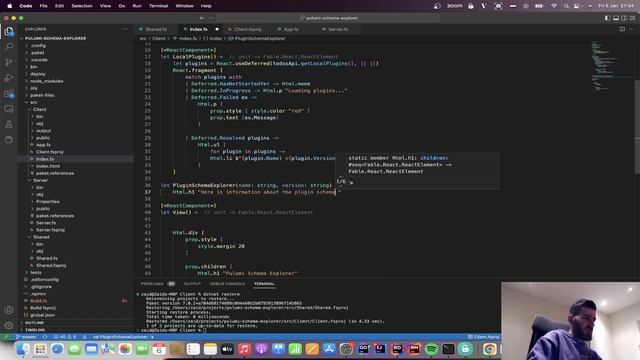
Task: Expand the deploy folder
Action: coord(76,74)
